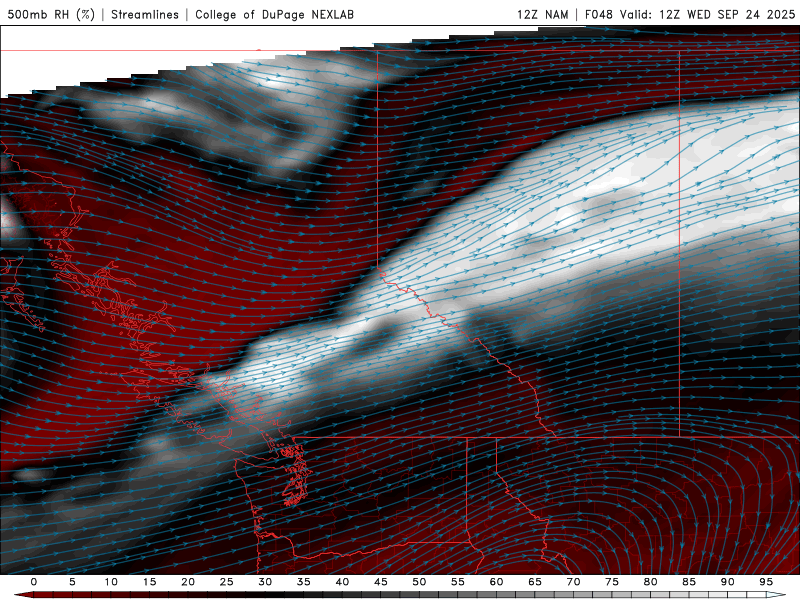
Task: Click the 85 label on color scale
Action: [x=689, y=582]
